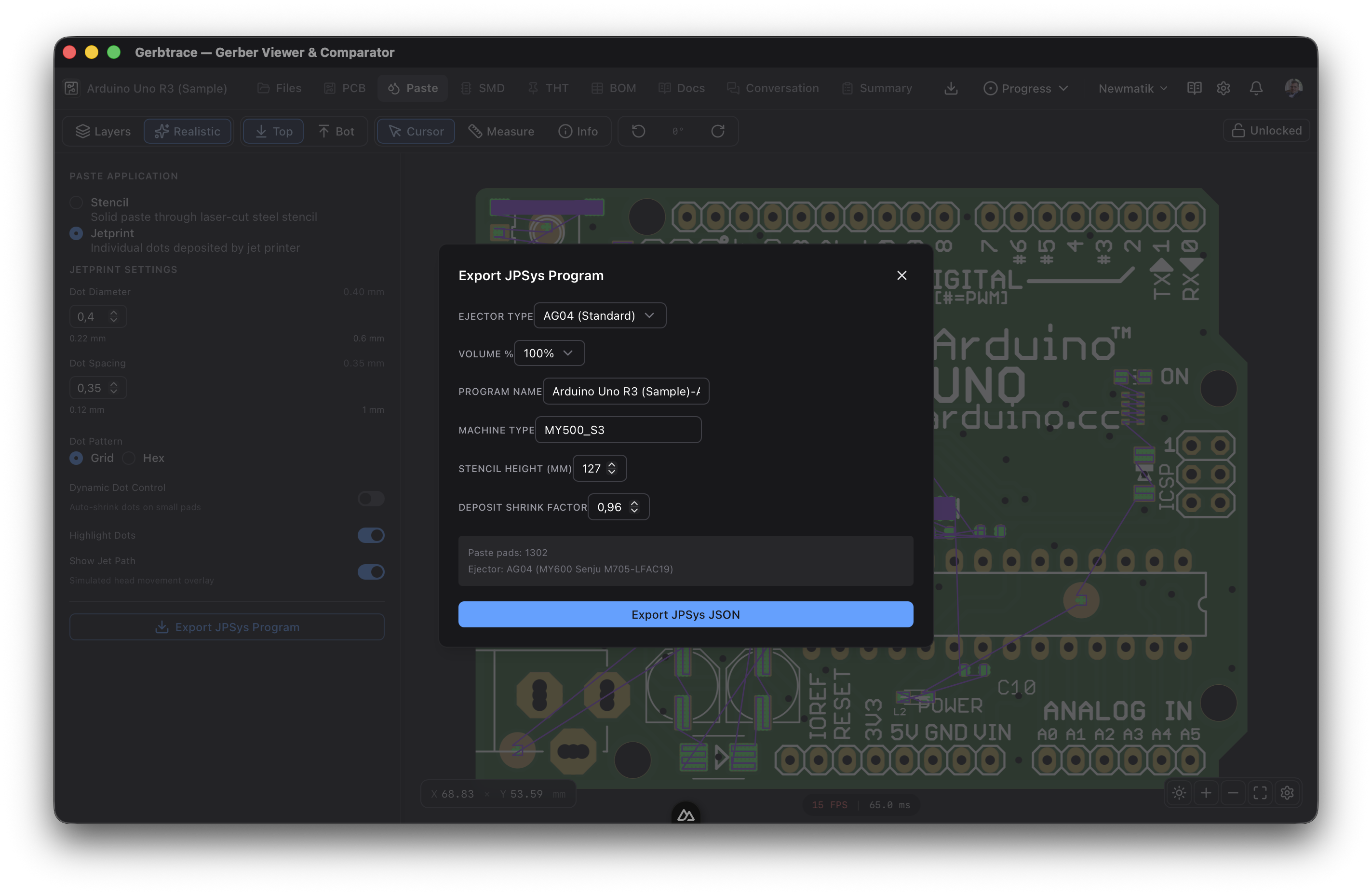Switch to the SMD tab
The image size is (1372, 895).
coord(483,88)
